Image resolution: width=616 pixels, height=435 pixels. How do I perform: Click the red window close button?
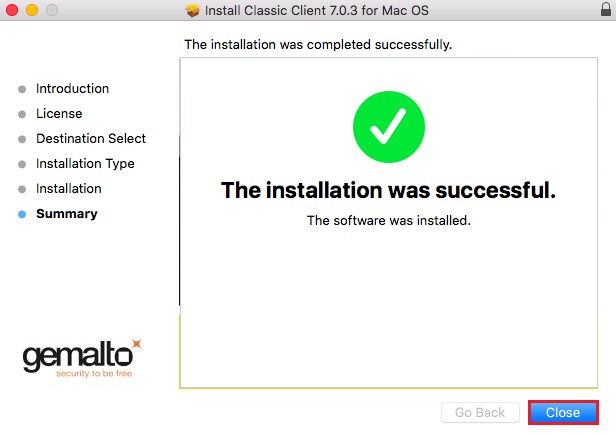click(x=12, y=10)
